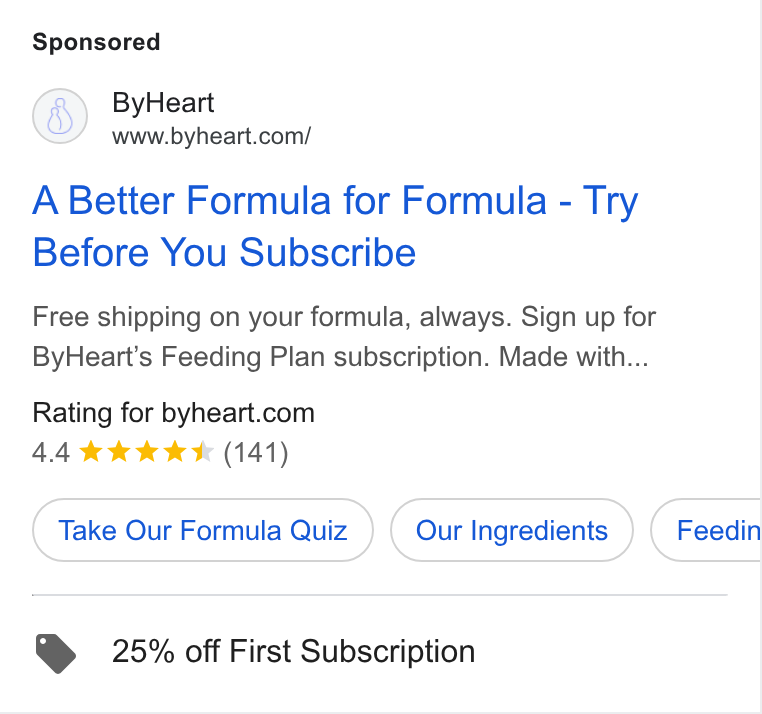Image resolution: width=762 pixels, height=714 pixels.
Task: Open the www.byheart.com/ display URL
Action: point(211,136)
